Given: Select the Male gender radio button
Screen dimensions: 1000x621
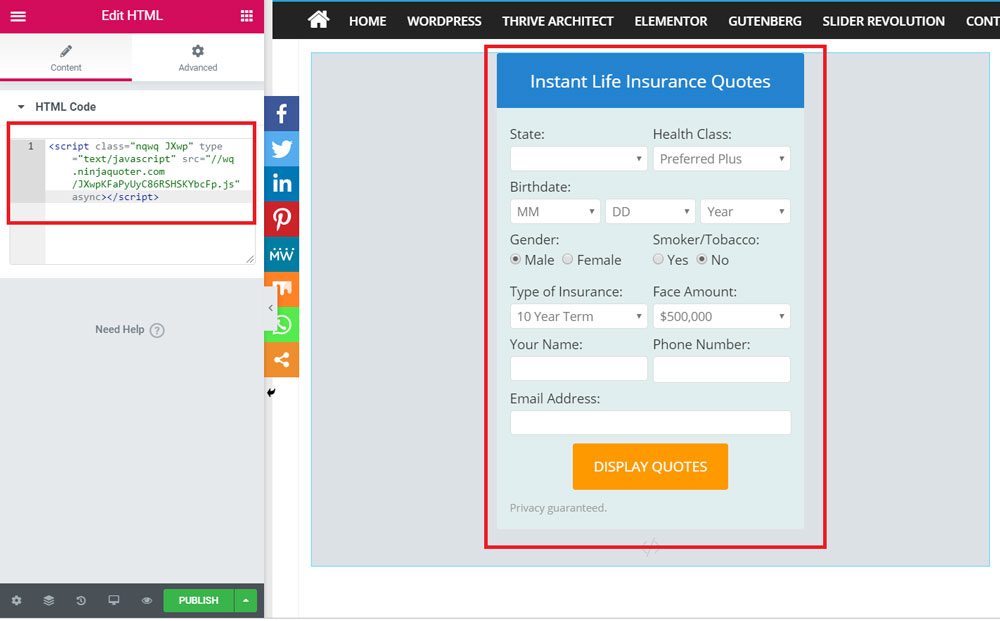Looking at the screenshot, I should pos(515,259).
